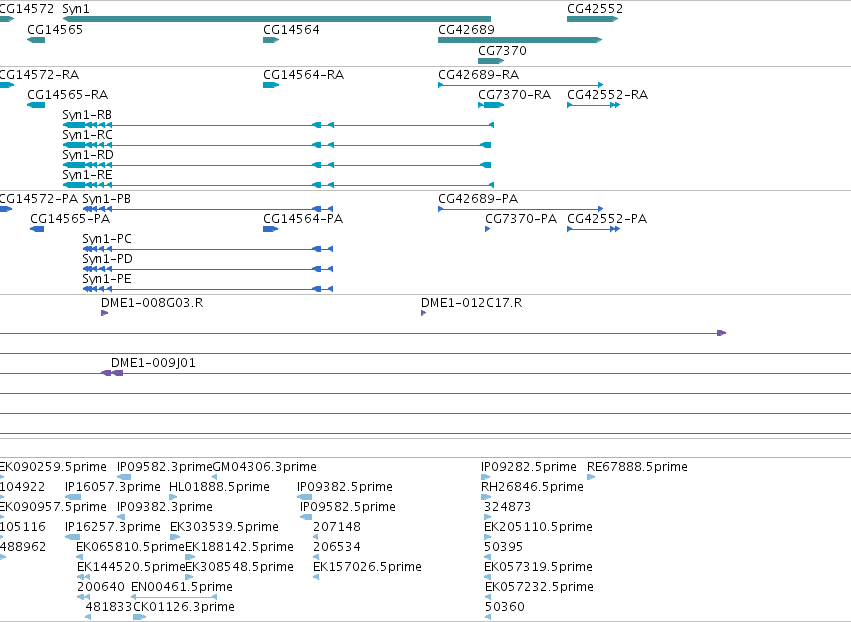The width and height of the screenshot is (851, 622).
Task: Click the CG7370 gene feature
Action: coord(491,61)
